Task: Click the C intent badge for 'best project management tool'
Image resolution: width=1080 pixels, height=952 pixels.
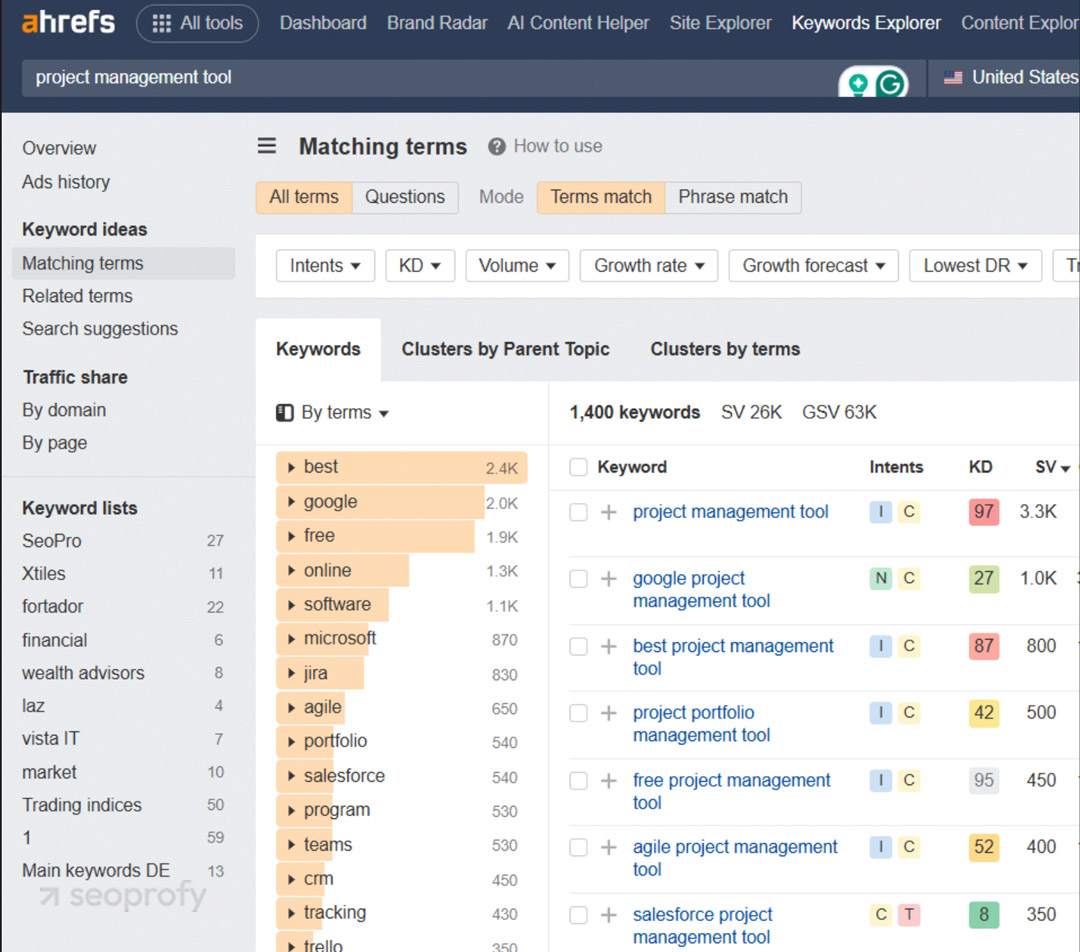Action: (909, 646)
